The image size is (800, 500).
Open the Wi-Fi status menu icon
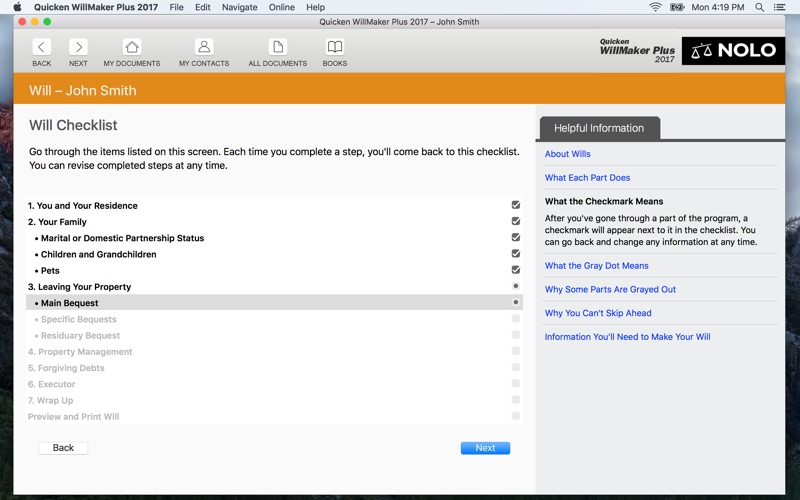click(x=656, y=7)
